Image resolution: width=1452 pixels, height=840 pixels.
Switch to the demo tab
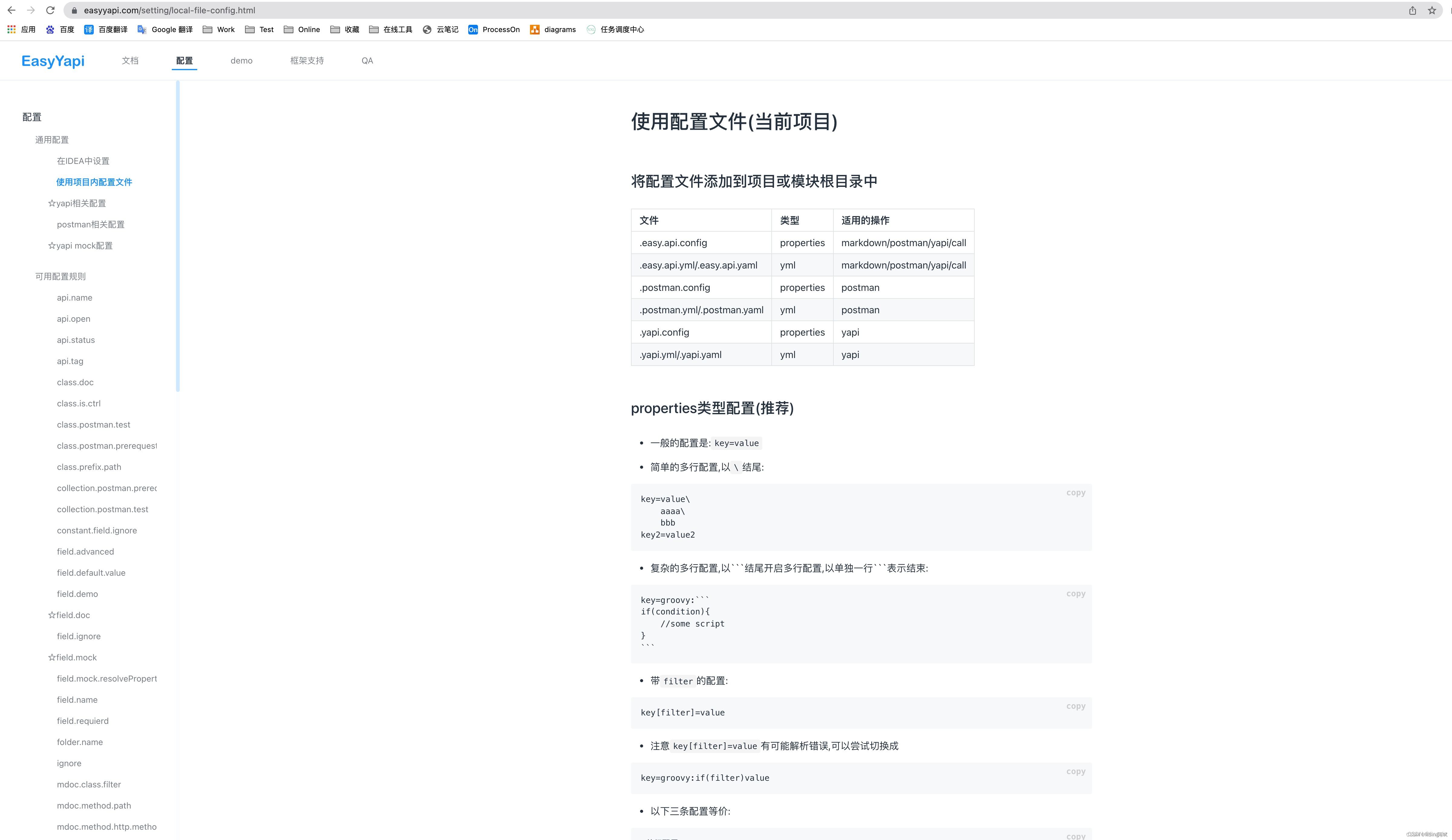pos(241,60)
